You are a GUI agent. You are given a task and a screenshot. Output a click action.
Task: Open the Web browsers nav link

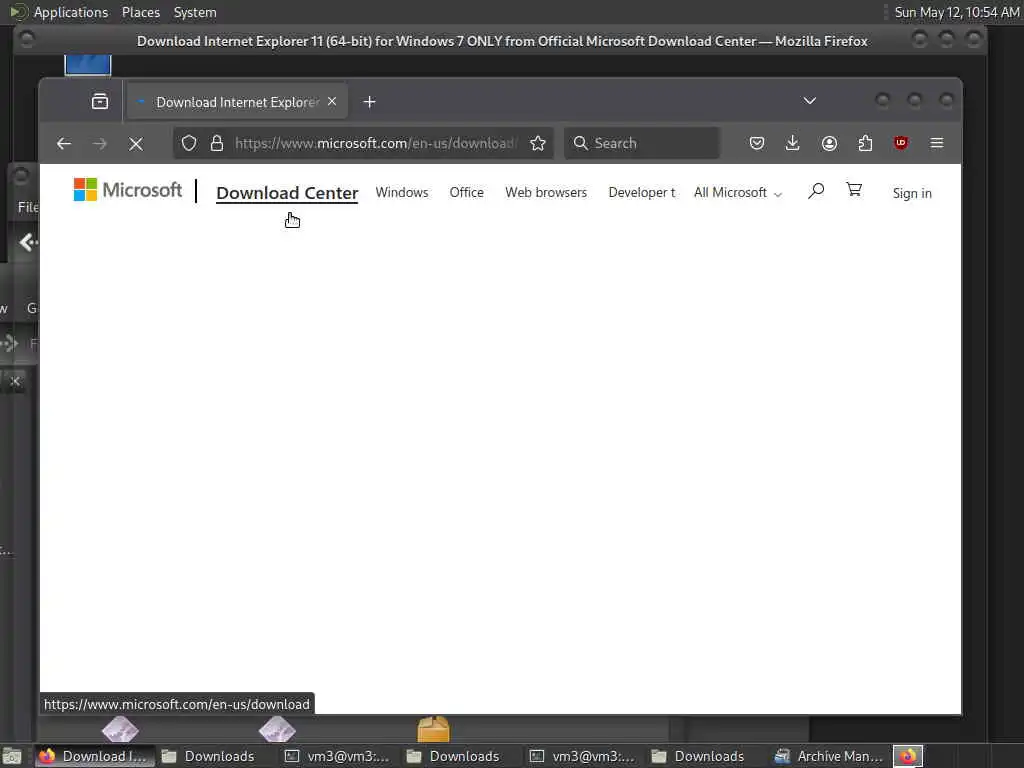546,193
